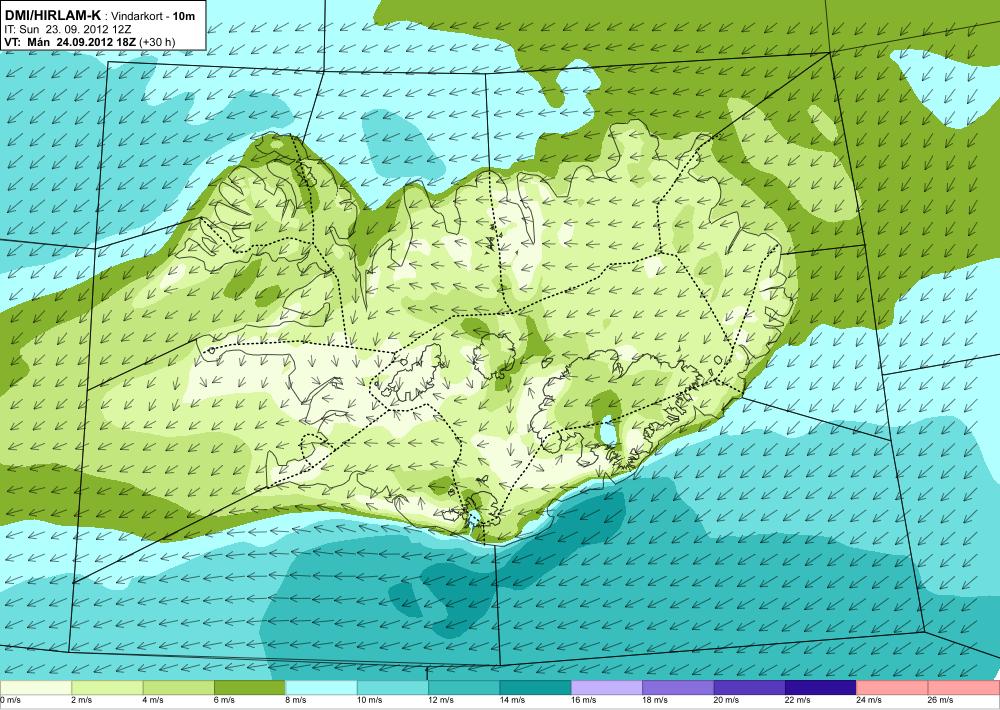Select the violet-blue 20–22 m/s legend swatch
This screenshot has width=1000, height=710.
point(750,688)
